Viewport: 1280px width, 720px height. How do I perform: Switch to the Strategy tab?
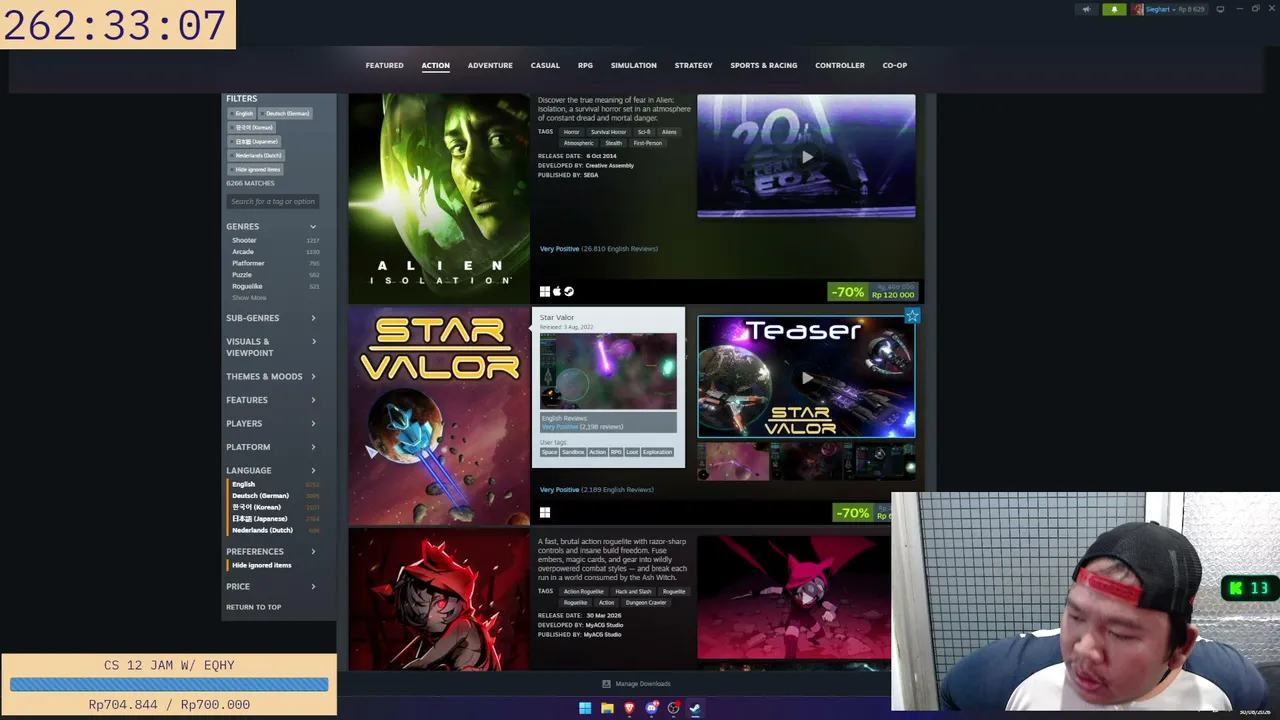(x=693, y=66)
